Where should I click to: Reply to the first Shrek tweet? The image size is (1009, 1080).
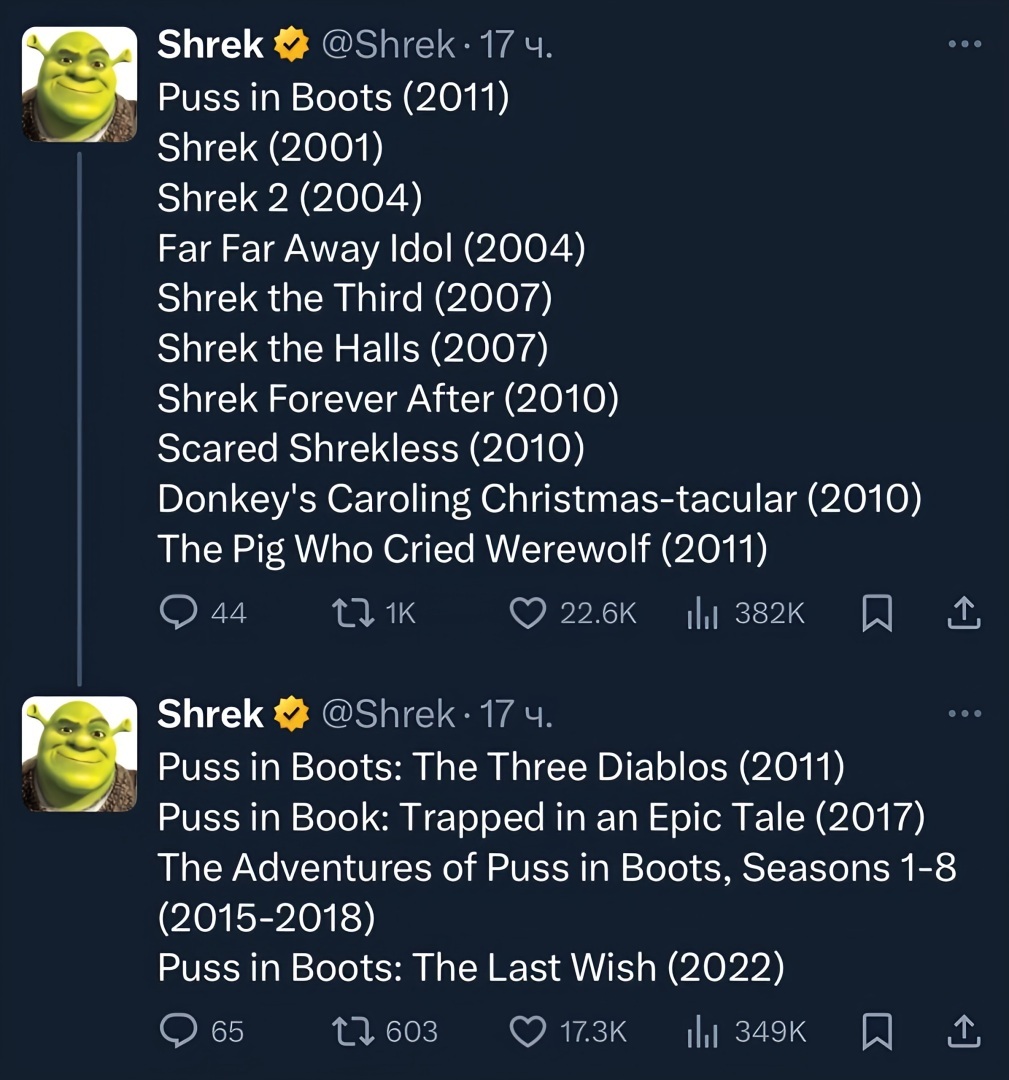178,612
